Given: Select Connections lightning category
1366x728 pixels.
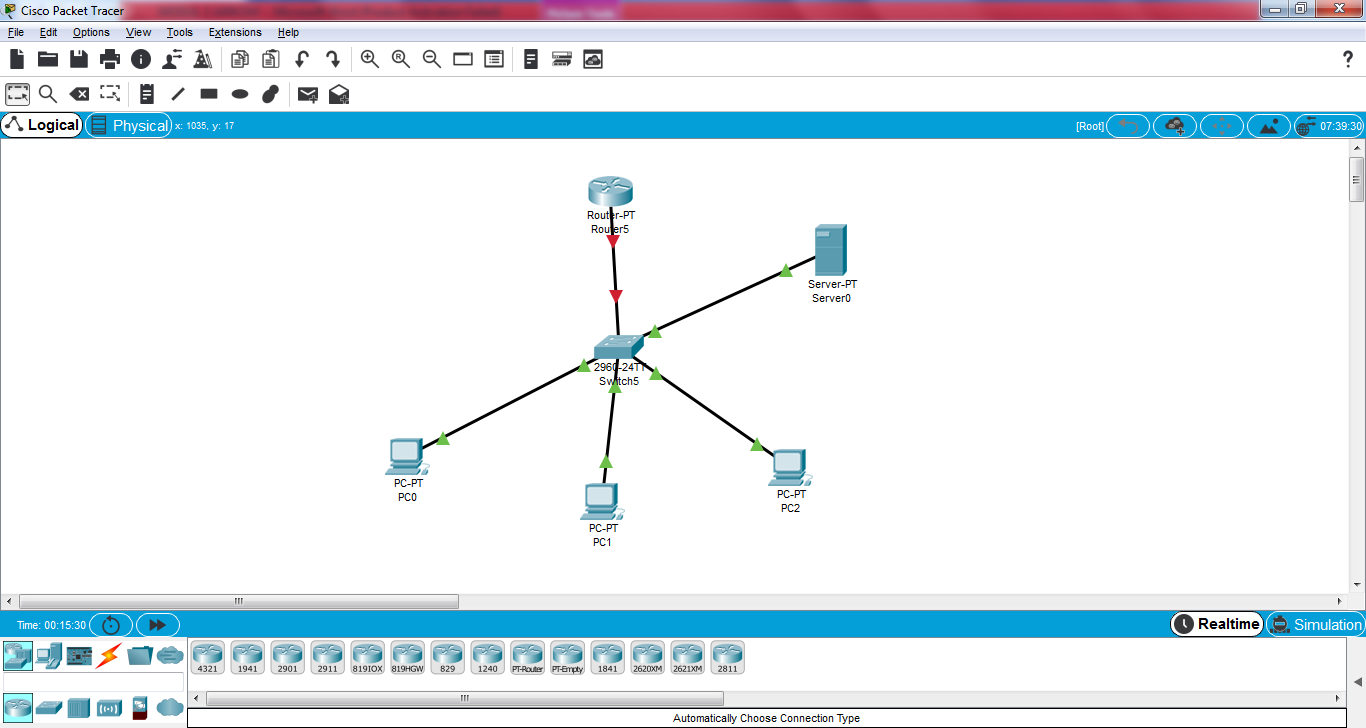Looking at the screenshot, I should (109, 656).
